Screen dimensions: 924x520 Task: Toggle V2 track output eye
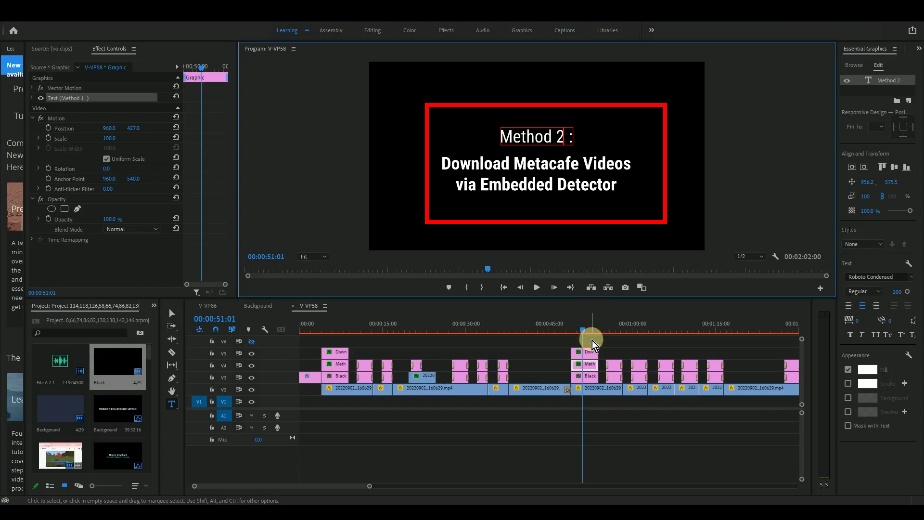(252, 390)
